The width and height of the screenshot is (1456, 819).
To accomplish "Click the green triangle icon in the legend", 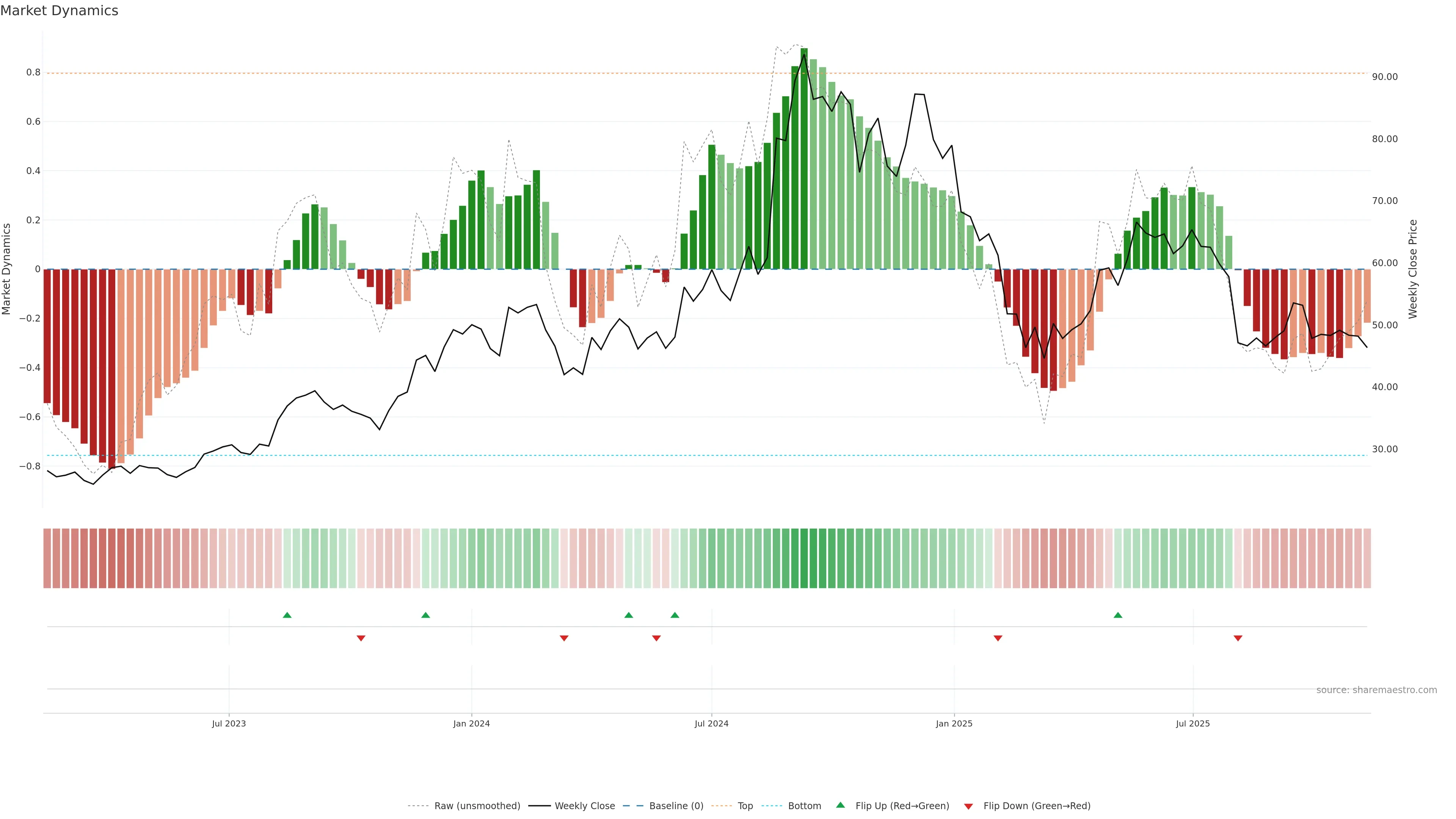I will [841, 805].
